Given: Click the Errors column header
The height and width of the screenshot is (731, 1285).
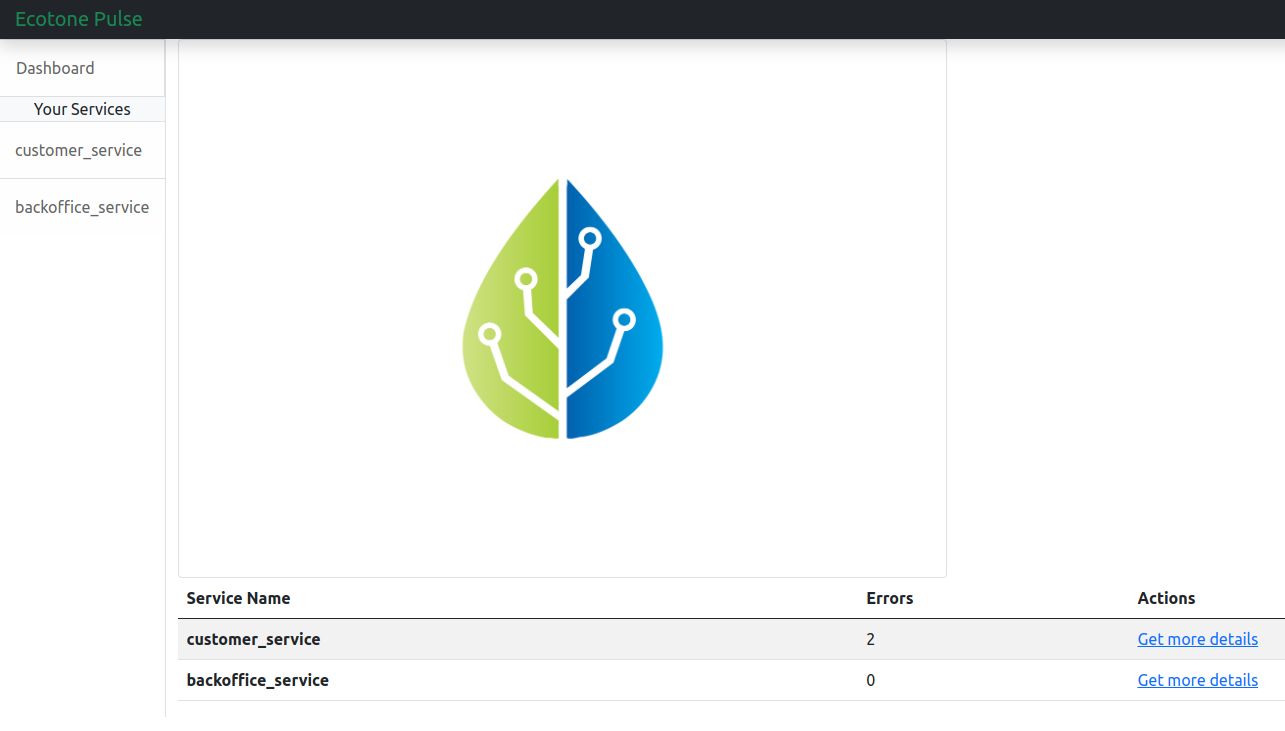Looking at the screenshot, I should click(889, 598).
